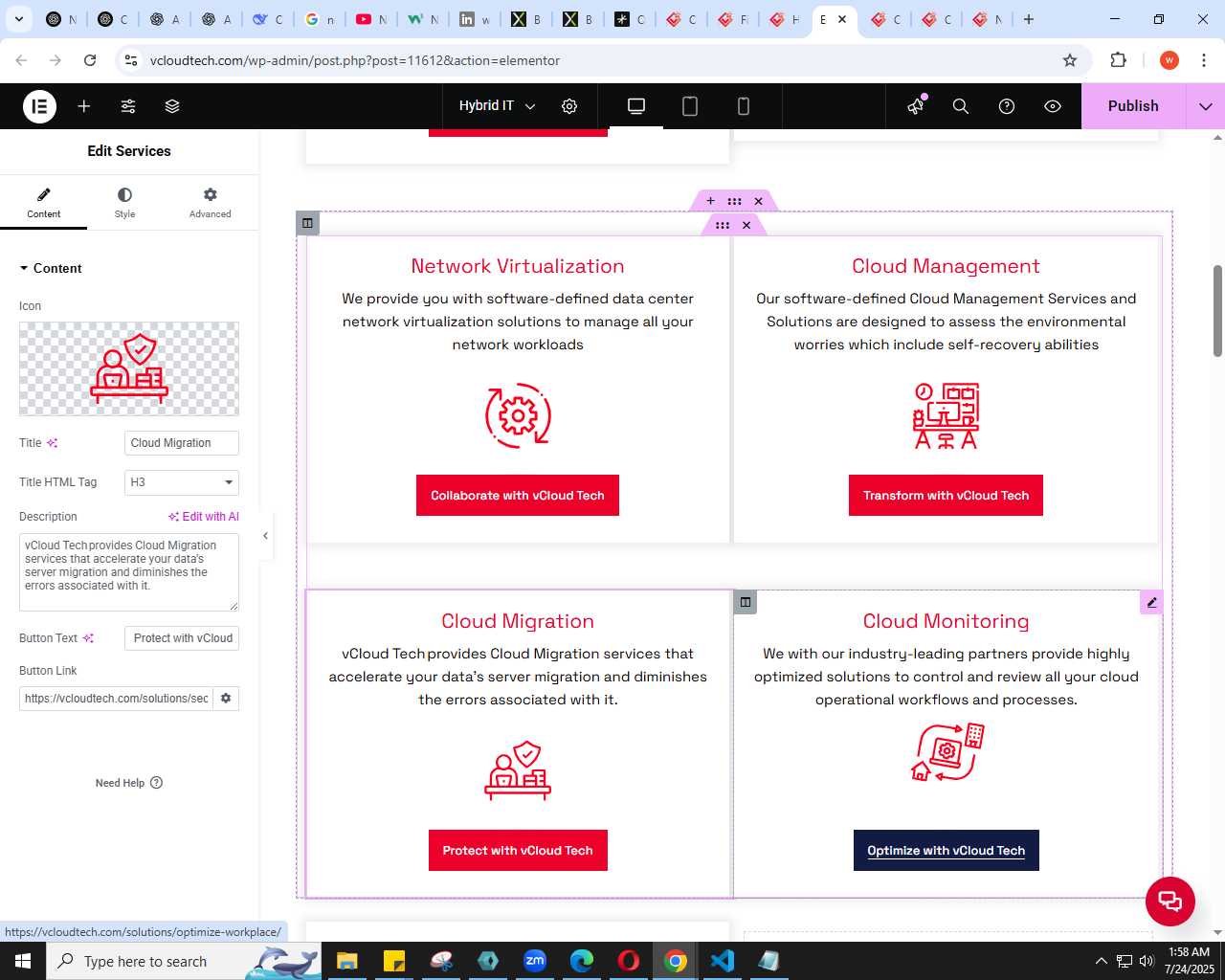This screenshot has width=1225, height=980.
Task: Open the Windows Start menu
Action: 23,961
